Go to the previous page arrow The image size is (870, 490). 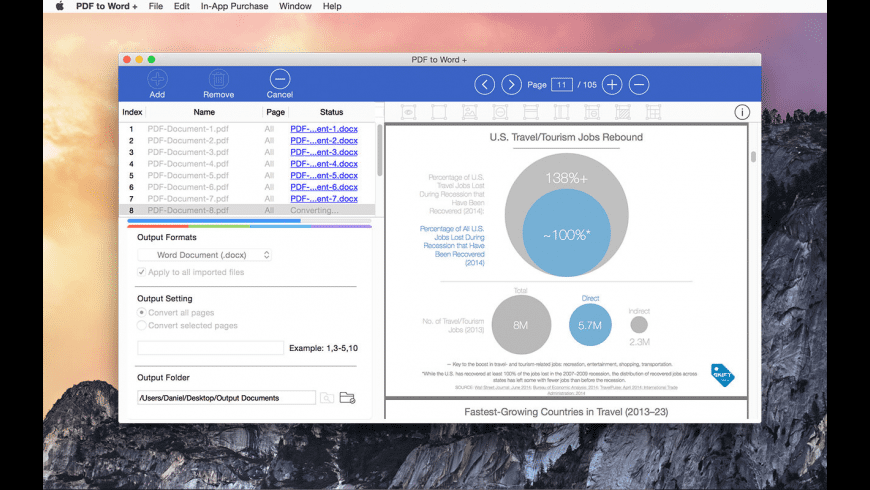[x=484, y=84]
